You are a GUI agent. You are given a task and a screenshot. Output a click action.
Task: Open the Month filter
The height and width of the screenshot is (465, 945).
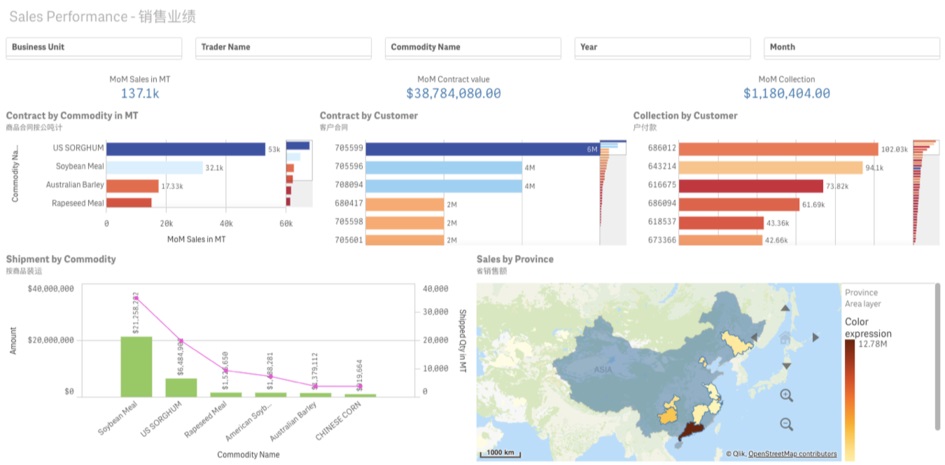tap(851, 47)
